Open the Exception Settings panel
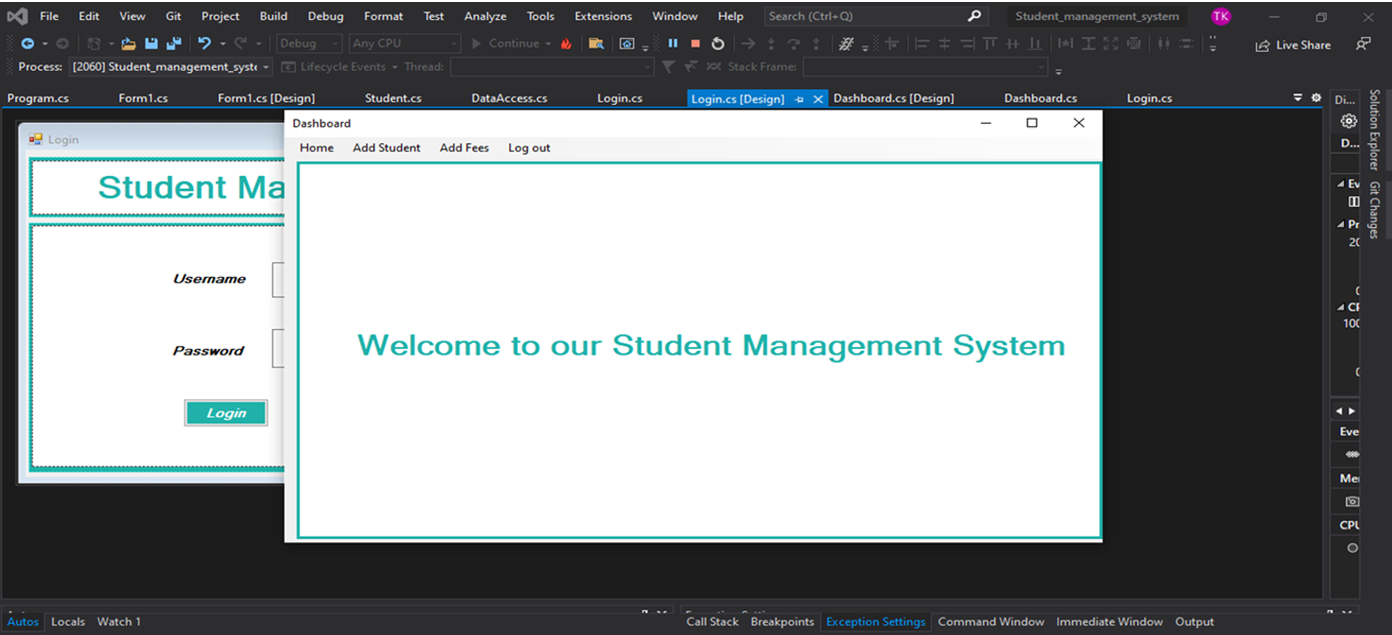This screenshot has height=635, width=1392. pyautogui.click(x=875, y=621)
